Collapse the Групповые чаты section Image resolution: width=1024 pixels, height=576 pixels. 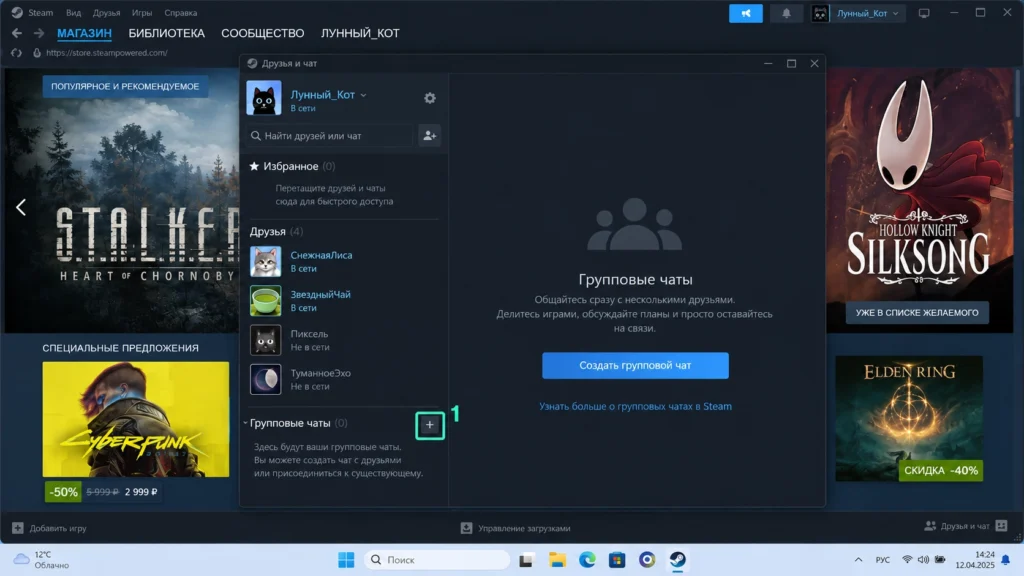pos(246,423)
